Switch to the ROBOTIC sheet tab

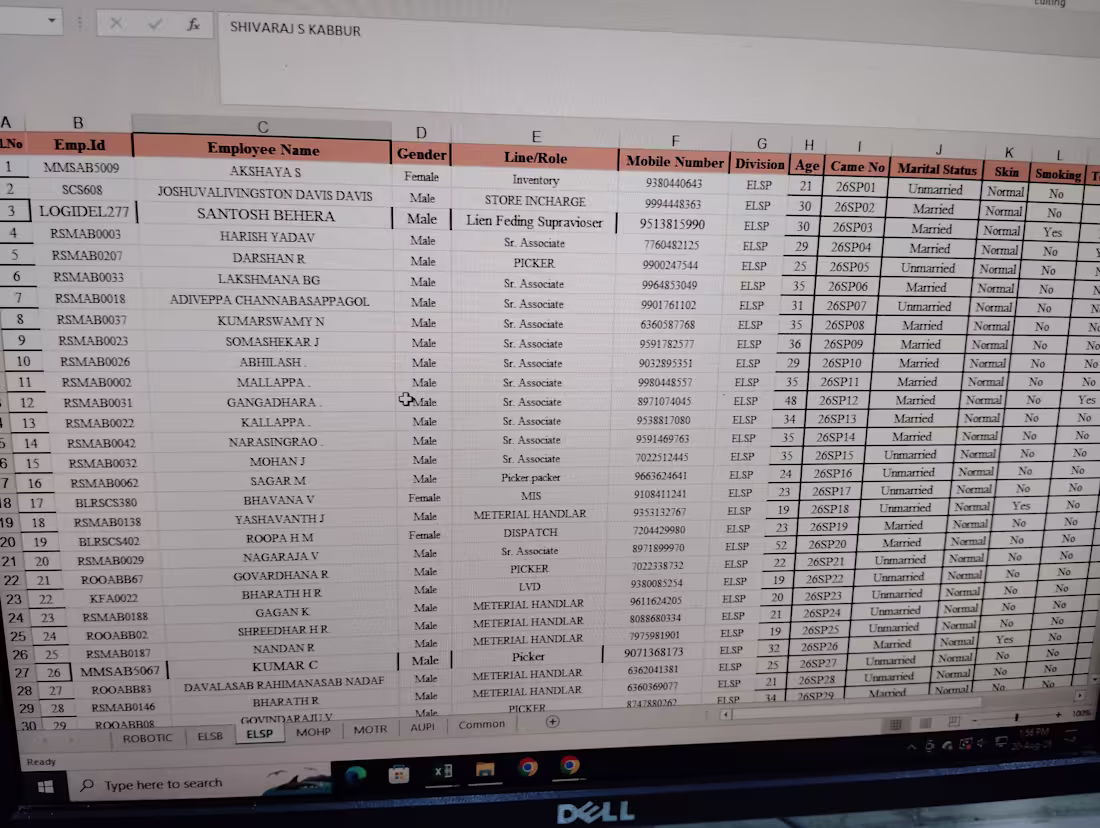point(147,737)
